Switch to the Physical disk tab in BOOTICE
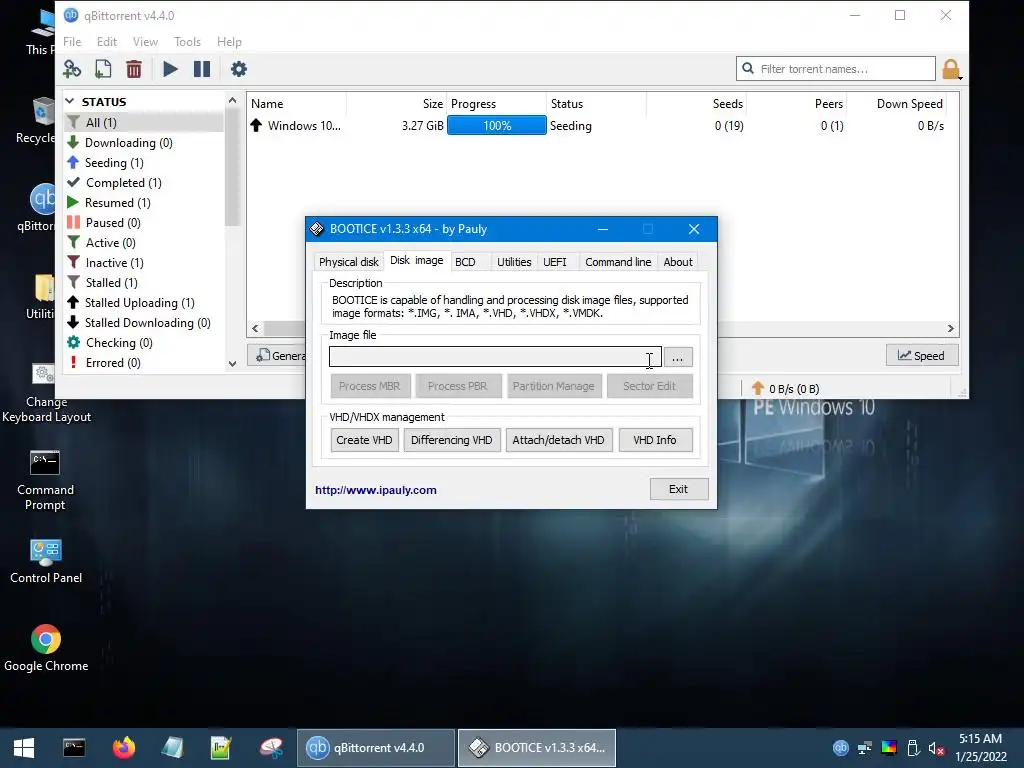Viewport: 1024px width, 768px height. click(348, 262)
